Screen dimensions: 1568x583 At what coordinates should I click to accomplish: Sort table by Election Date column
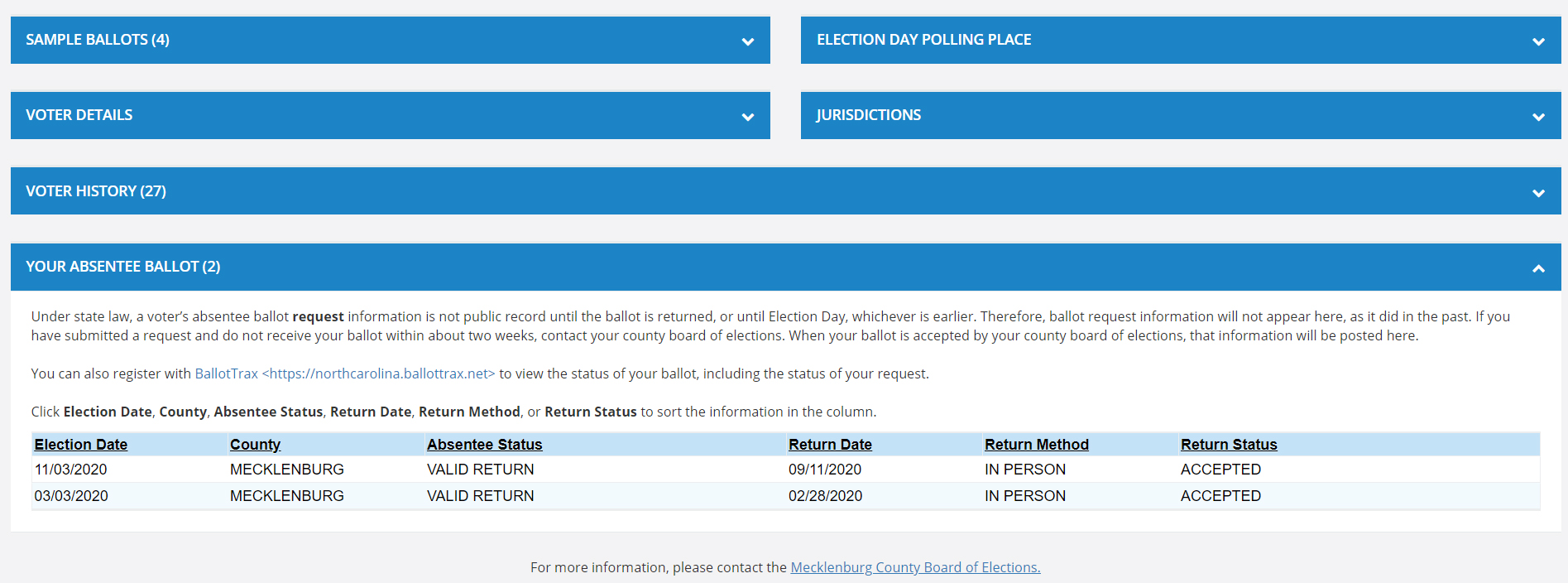click(81, 445)
